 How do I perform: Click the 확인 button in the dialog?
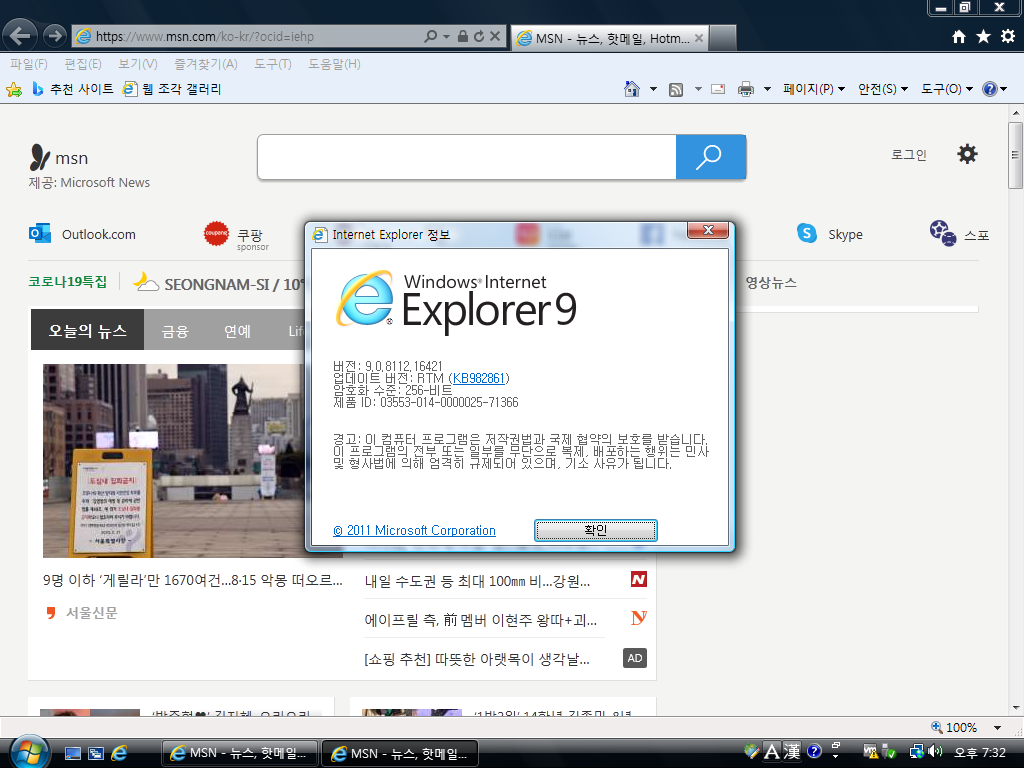coord(596,530)
